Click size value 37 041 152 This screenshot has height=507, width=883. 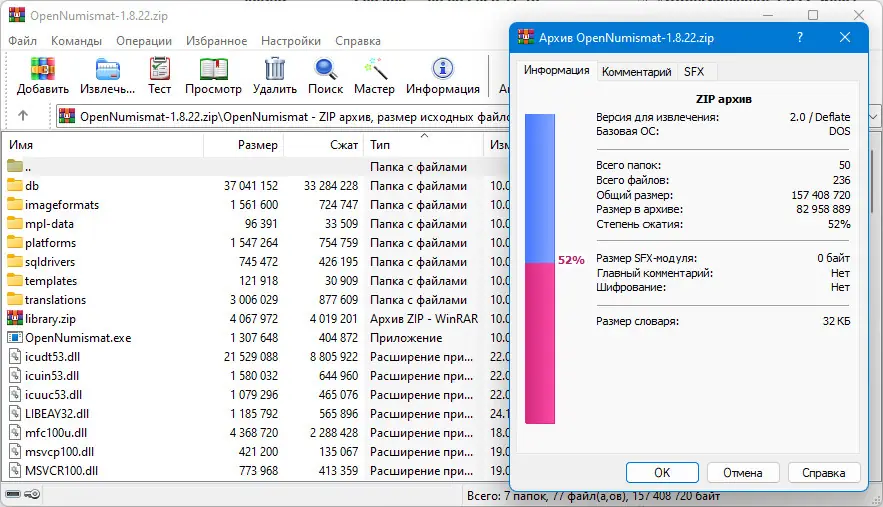[x=251, y=185]
